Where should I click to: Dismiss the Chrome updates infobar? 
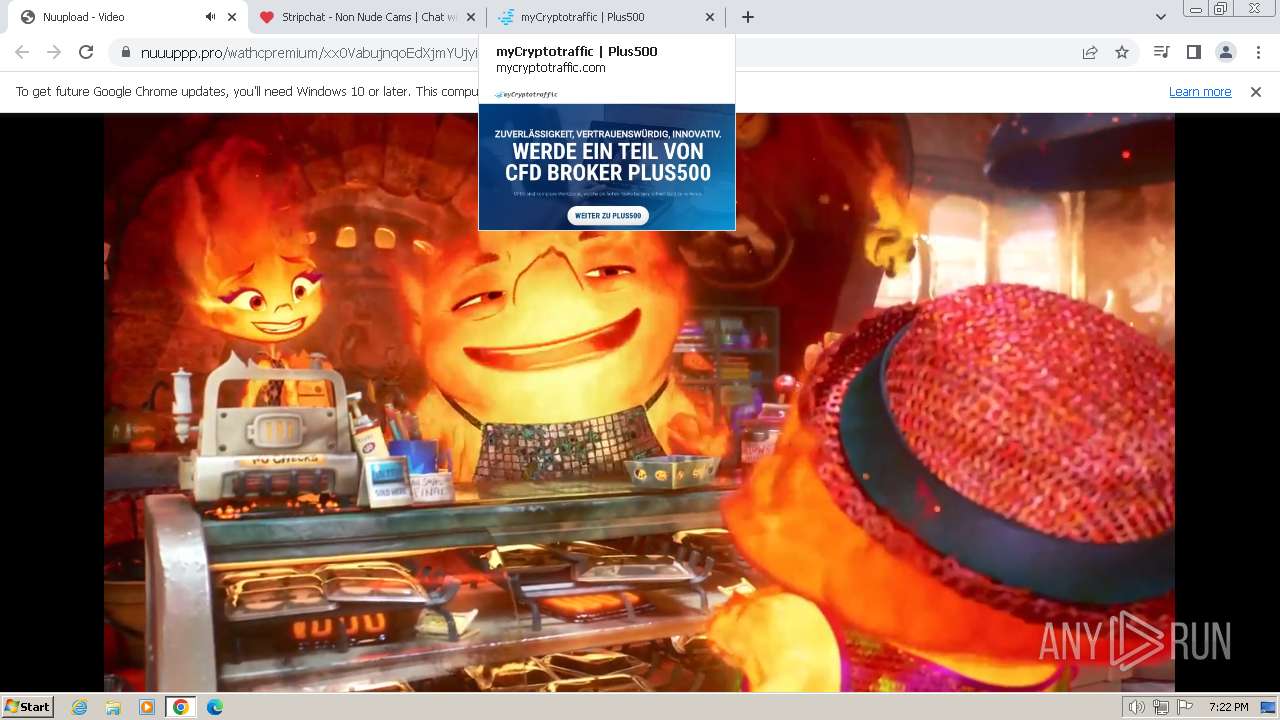click(1256, 91)
